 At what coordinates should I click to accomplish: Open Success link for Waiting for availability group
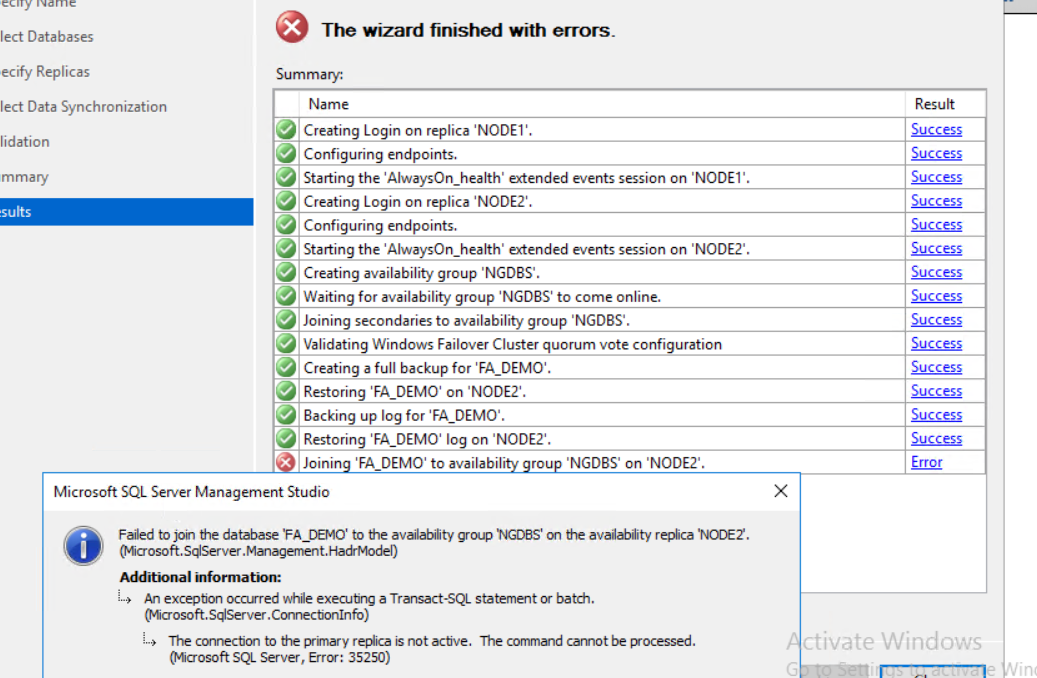click(936, 296)
